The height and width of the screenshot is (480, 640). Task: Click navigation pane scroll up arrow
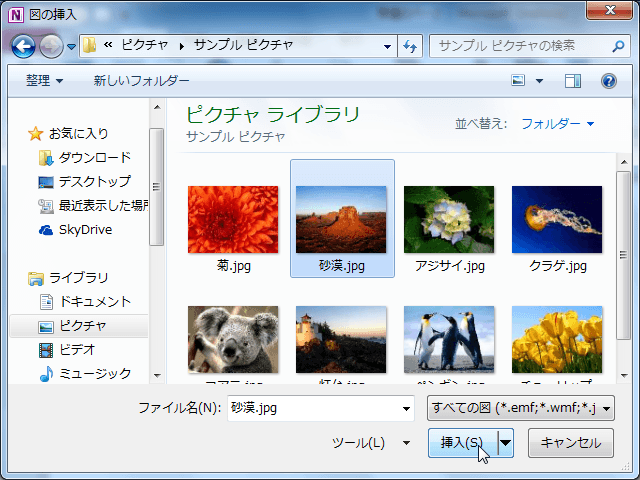pyautogui.click(x=157, y=108)
